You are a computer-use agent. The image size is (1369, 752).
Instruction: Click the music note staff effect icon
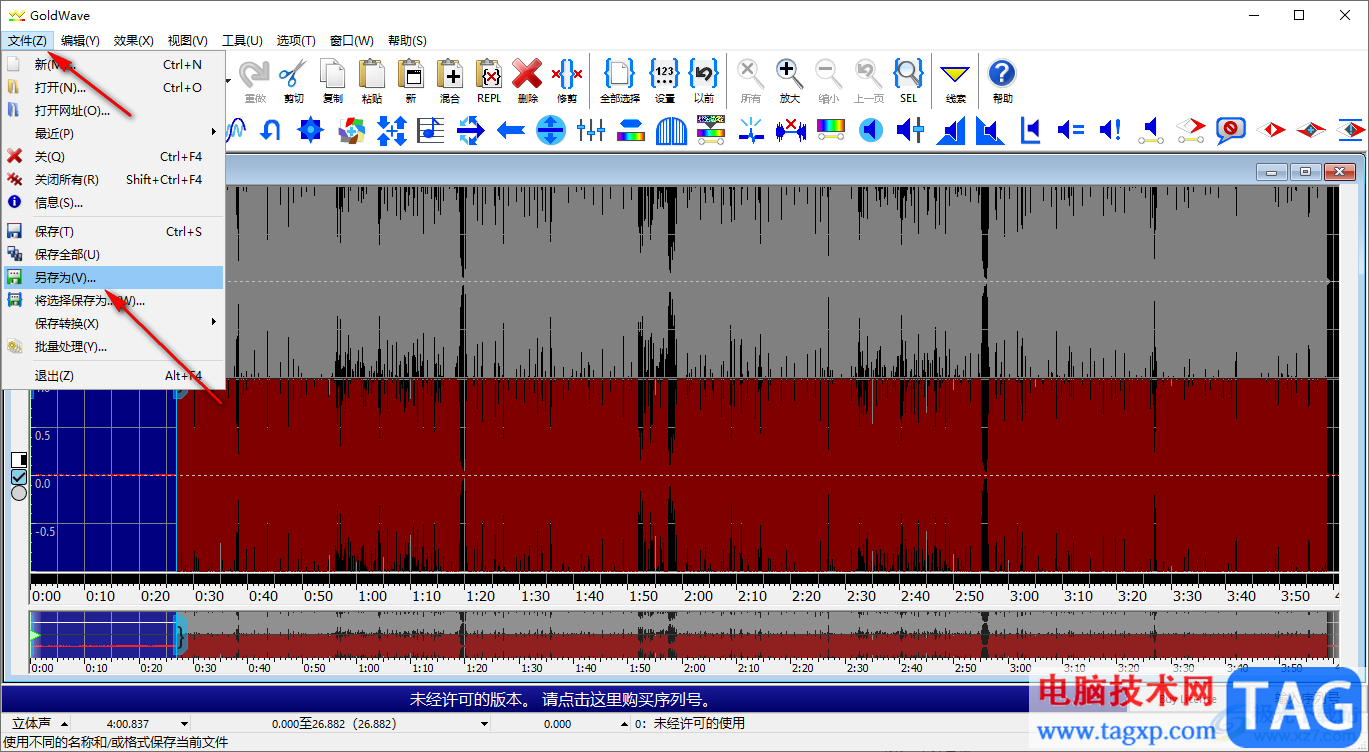(x=431, y=130)
